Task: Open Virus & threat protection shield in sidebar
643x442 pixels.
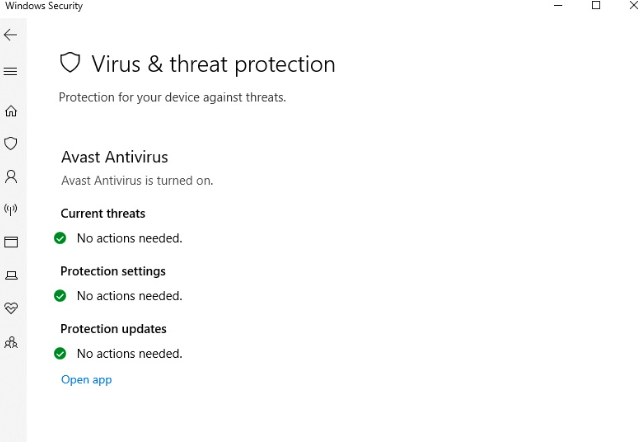Action: point(11,144)
